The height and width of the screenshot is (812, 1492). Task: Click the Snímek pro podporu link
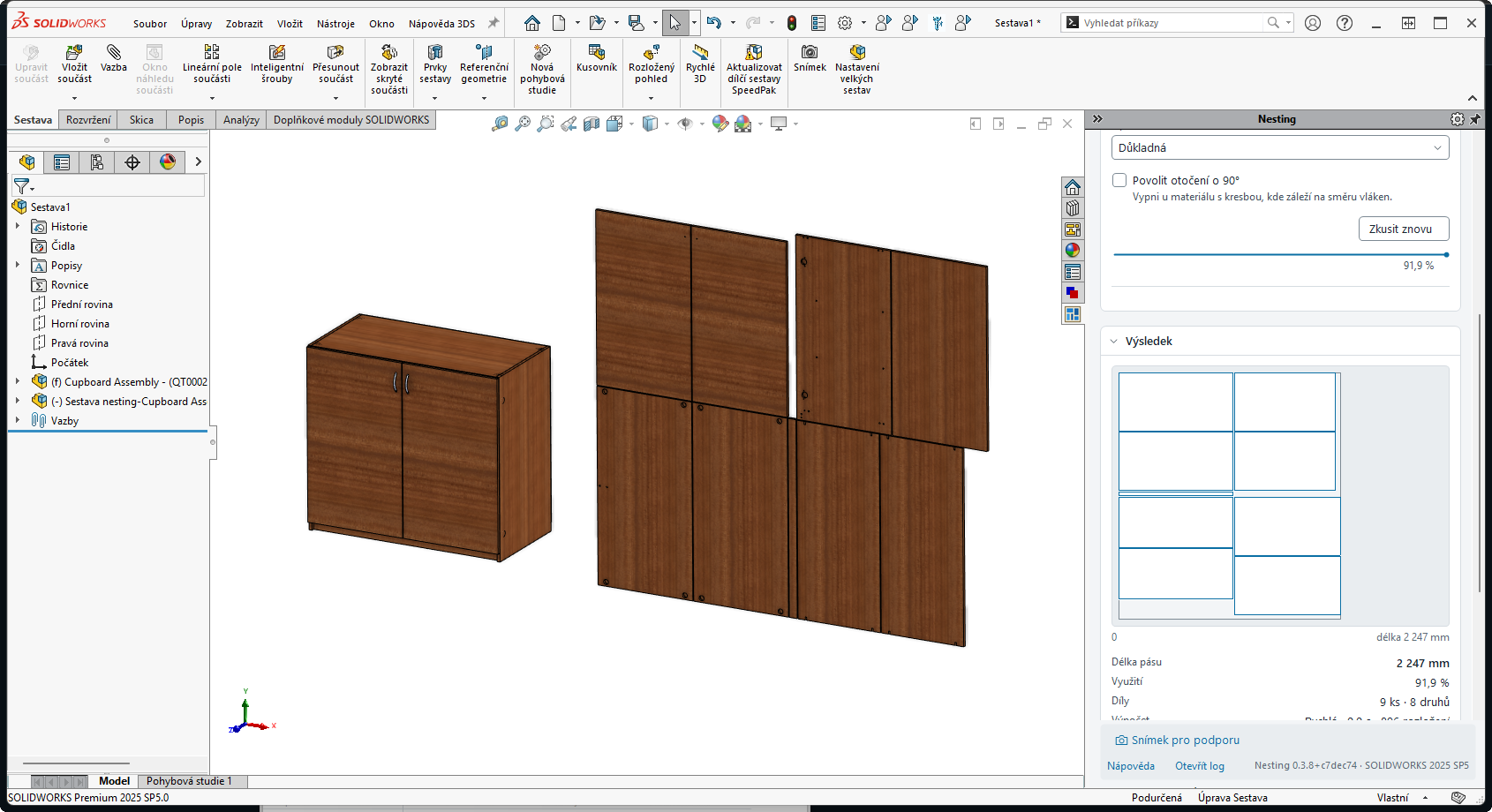pos(1177,740)
